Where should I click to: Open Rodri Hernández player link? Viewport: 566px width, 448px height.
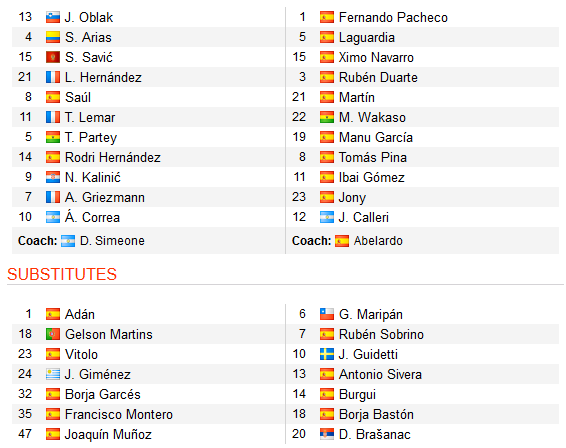click(x=113, y=157)
